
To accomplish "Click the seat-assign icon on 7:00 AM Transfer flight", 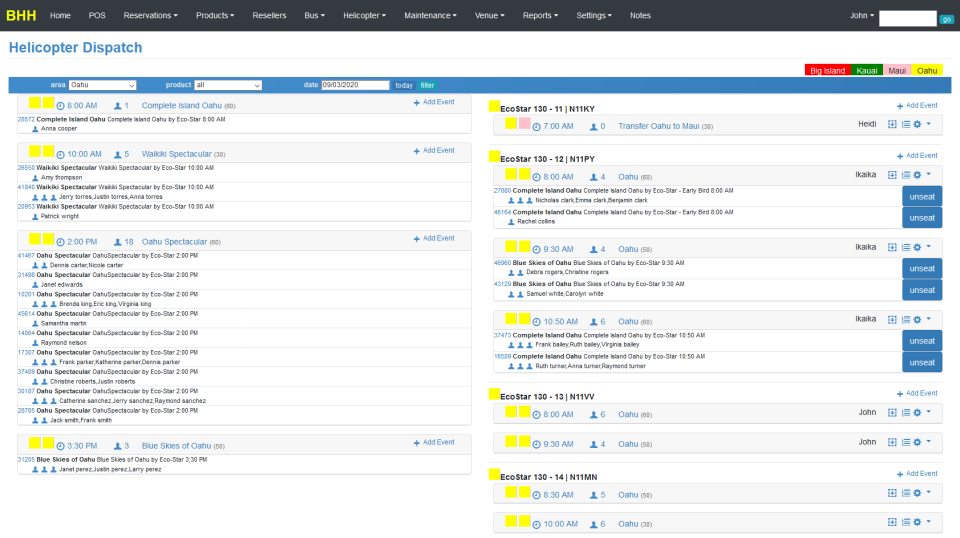I will pos(892,124).
